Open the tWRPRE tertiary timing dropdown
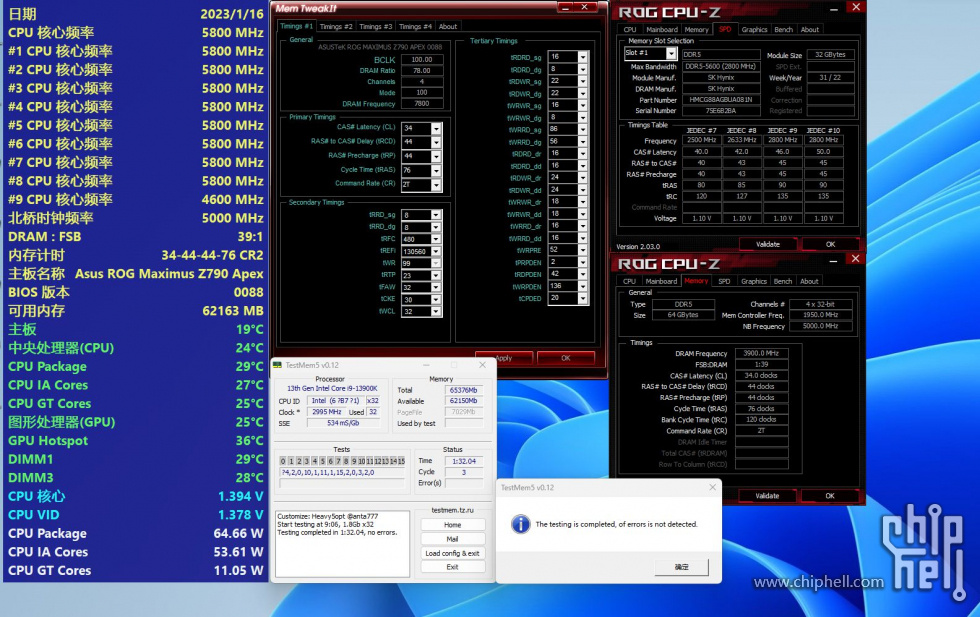Viewport: 980px width, 617px height. pos(582,250)
